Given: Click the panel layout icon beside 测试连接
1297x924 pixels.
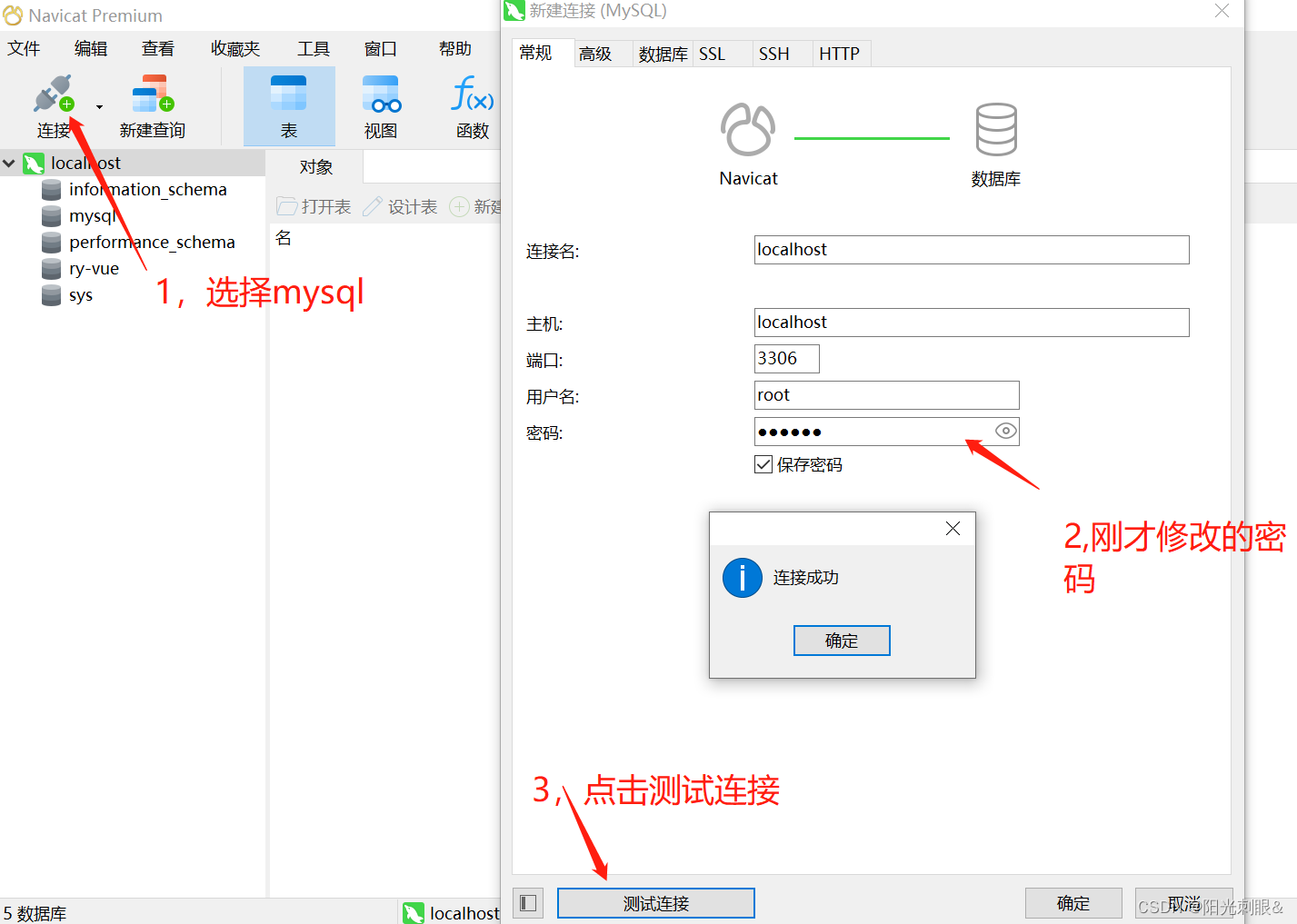Looking at the screenshot, I should click(528, 903).
